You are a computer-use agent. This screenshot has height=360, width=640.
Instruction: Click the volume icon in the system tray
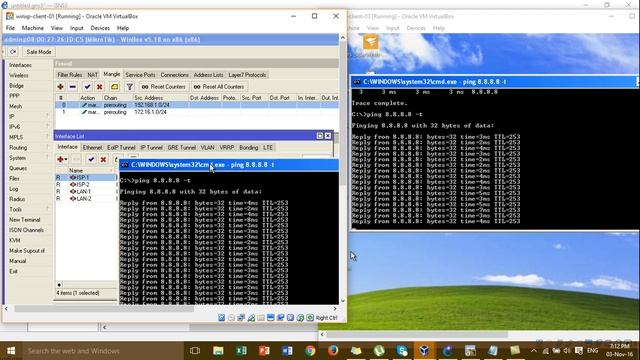(567, 351)
